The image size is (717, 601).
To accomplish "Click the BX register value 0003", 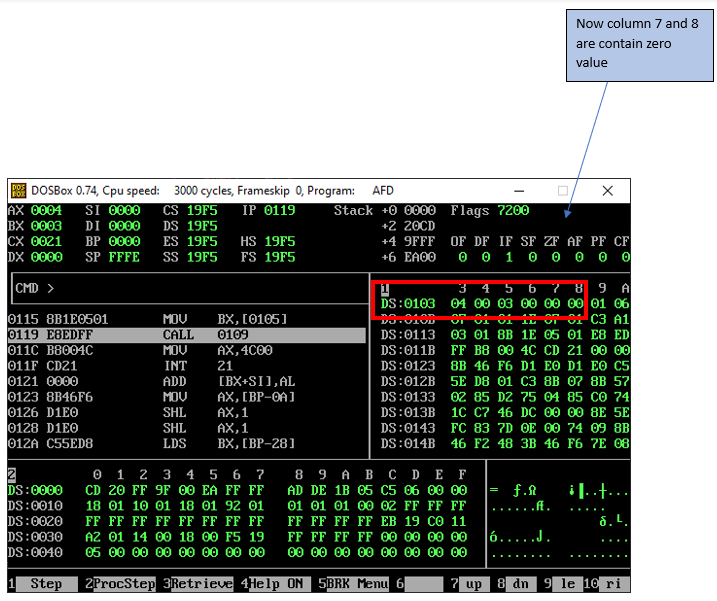I will pos(47,226).
